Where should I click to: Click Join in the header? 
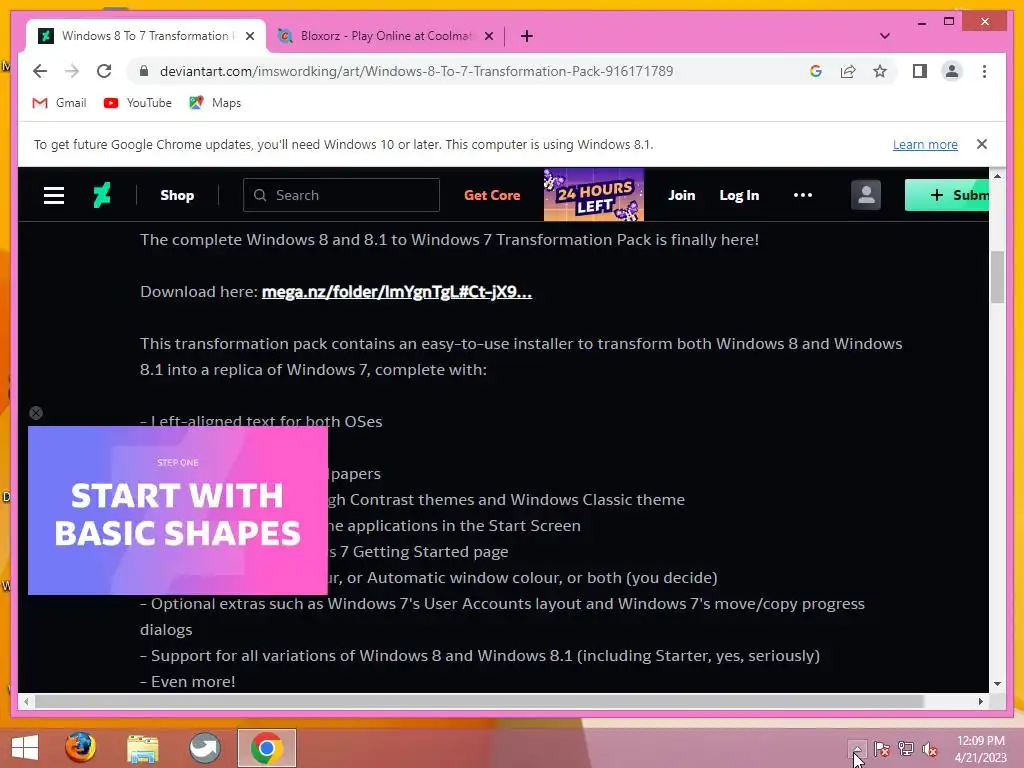pos(681,195)
